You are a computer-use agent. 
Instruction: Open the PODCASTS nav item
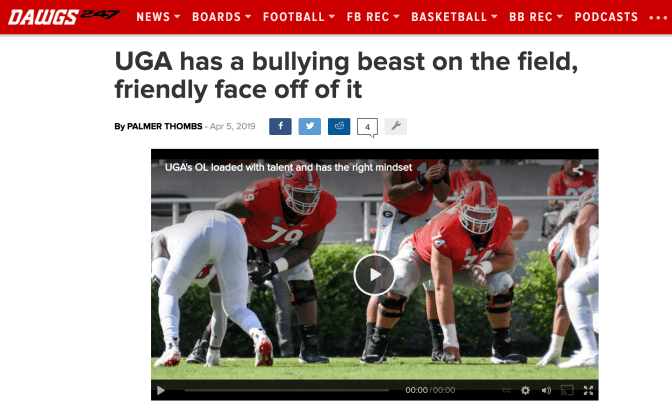606,17
